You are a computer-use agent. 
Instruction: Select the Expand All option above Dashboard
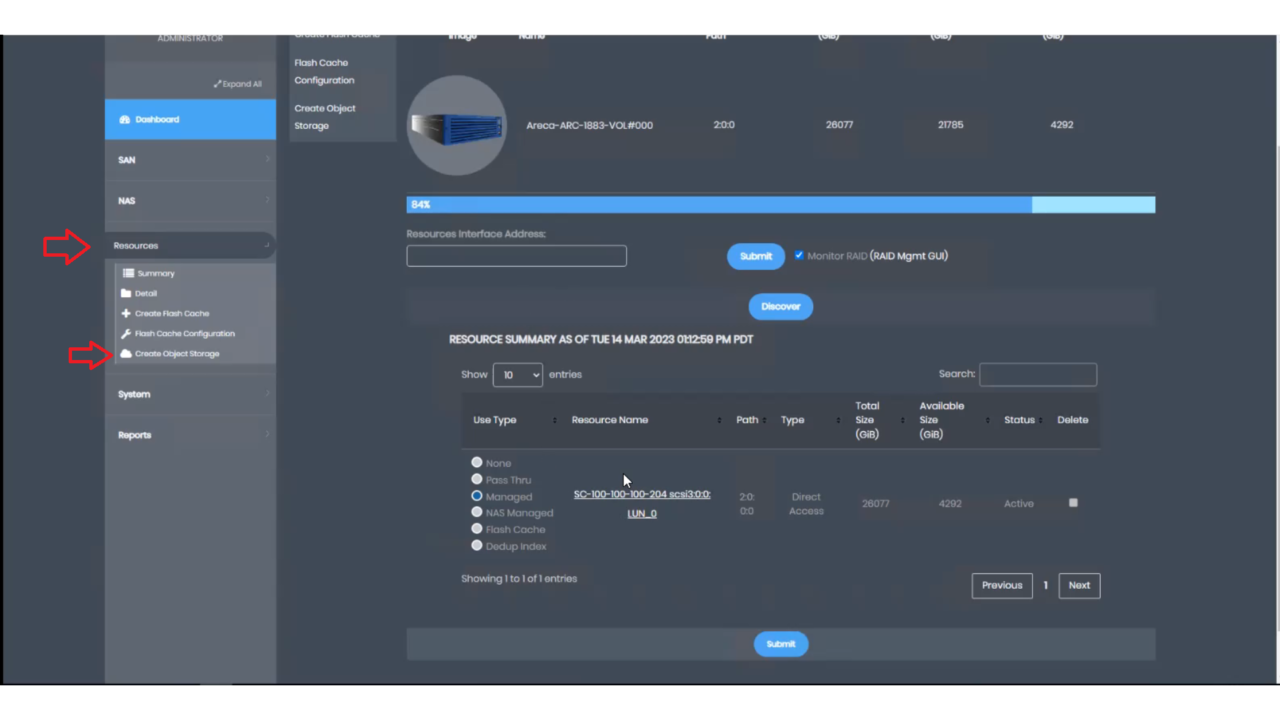coord(237,84)
